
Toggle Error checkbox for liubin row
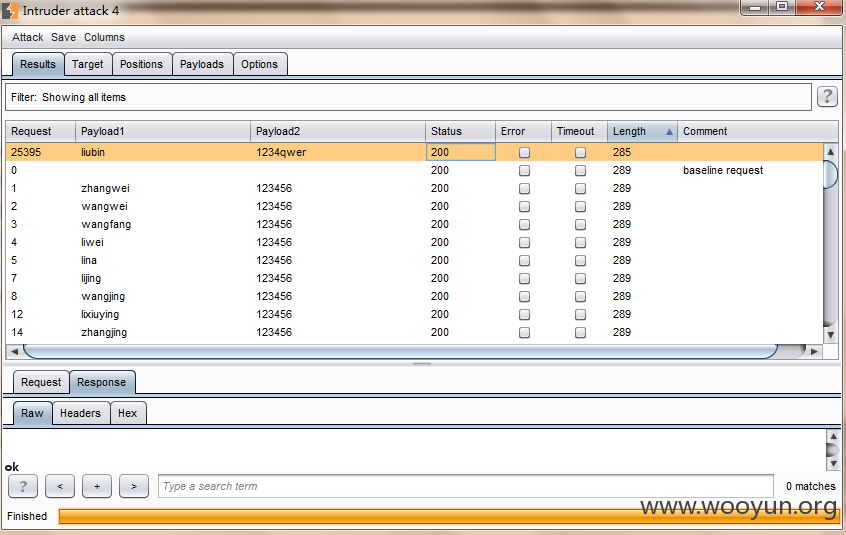524,153
